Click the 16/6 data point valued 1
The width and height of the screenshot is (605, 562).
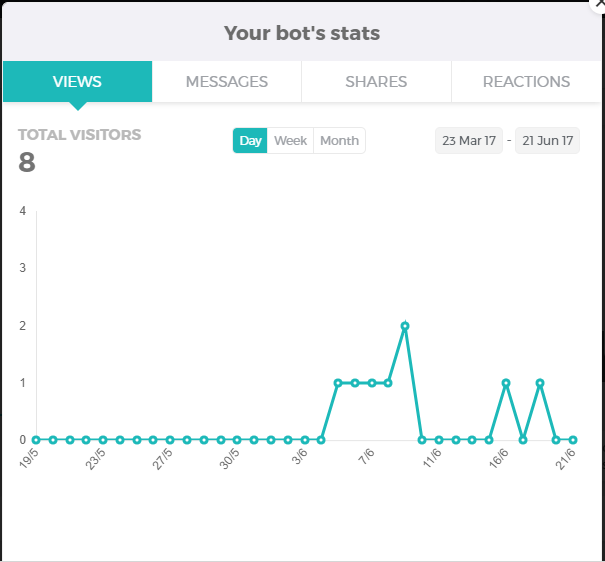tap(506, 383)
